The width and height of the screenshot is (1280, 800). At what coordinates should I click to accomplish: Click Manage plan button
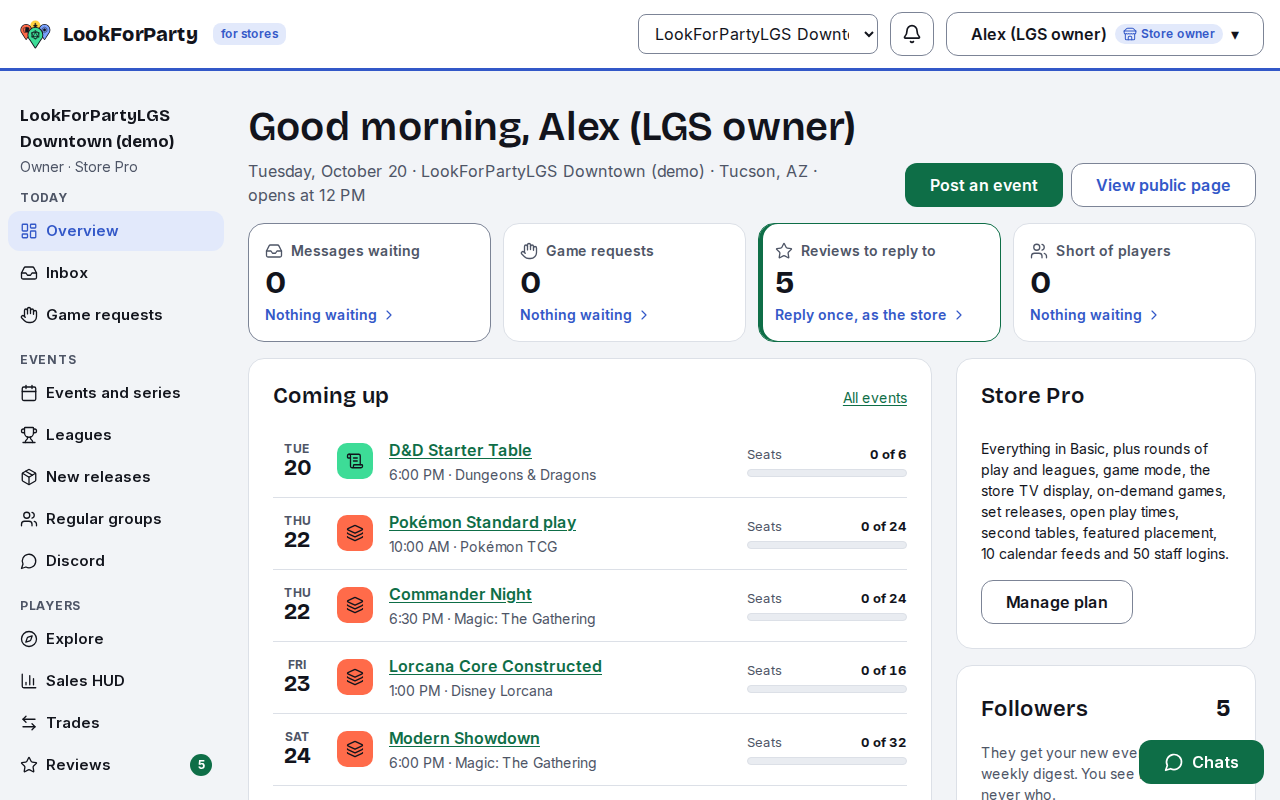click(1057, 602)
